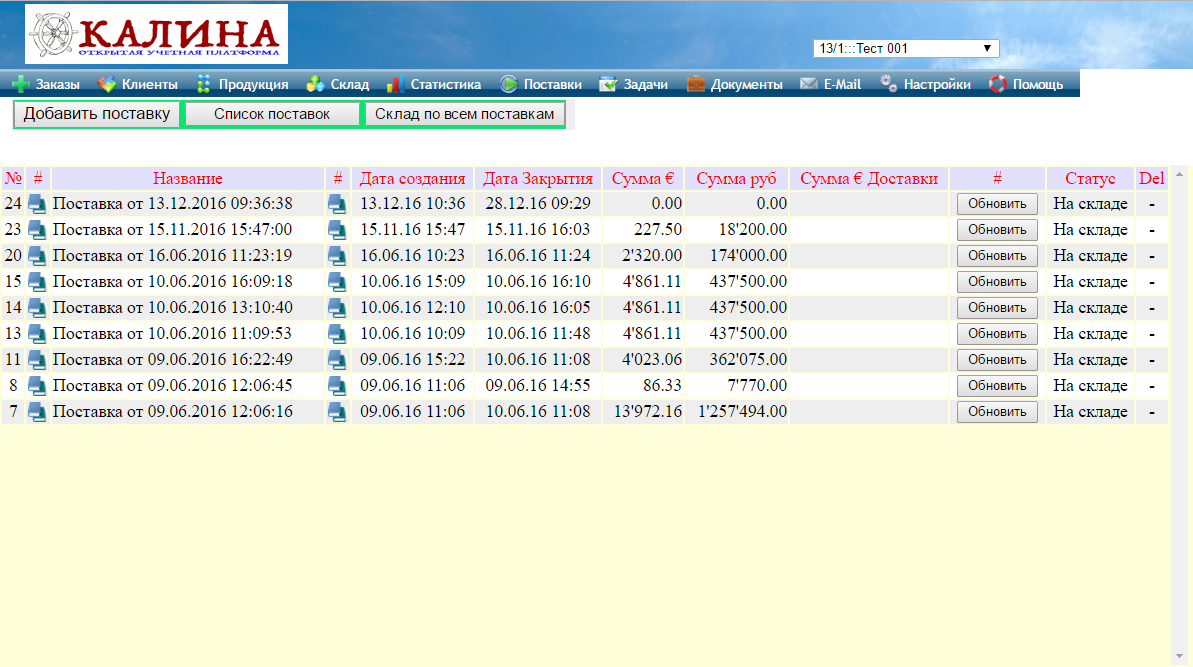Click the left icon of delivery 13
Image resolution: width=1193 pixels, height=667 pixels.
(37, 333)
